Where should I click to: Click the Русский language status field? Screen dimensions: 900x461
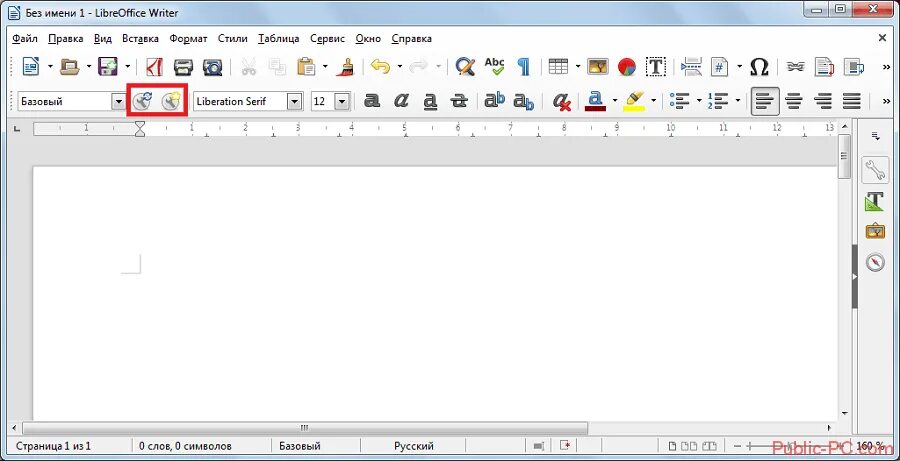(x=414, y=445)
